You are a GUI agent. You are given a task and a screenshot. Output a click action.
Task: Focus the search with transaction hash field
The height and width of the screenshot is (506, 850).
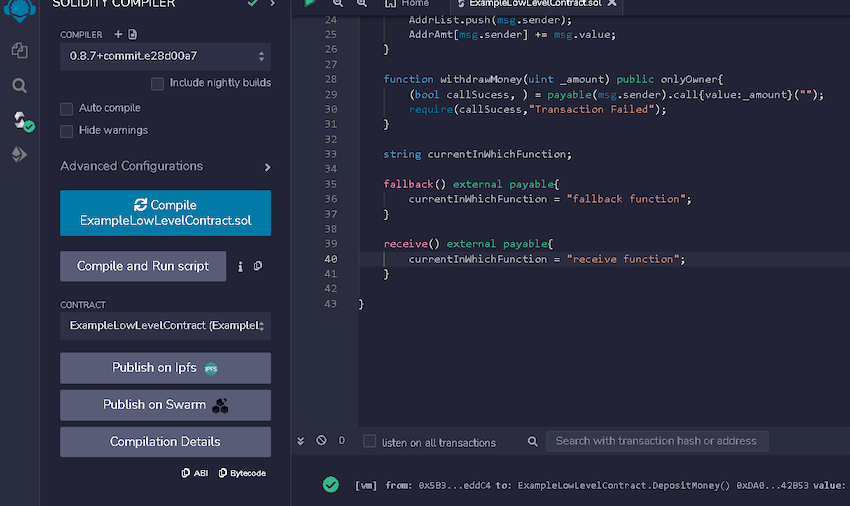coord(657,441)
